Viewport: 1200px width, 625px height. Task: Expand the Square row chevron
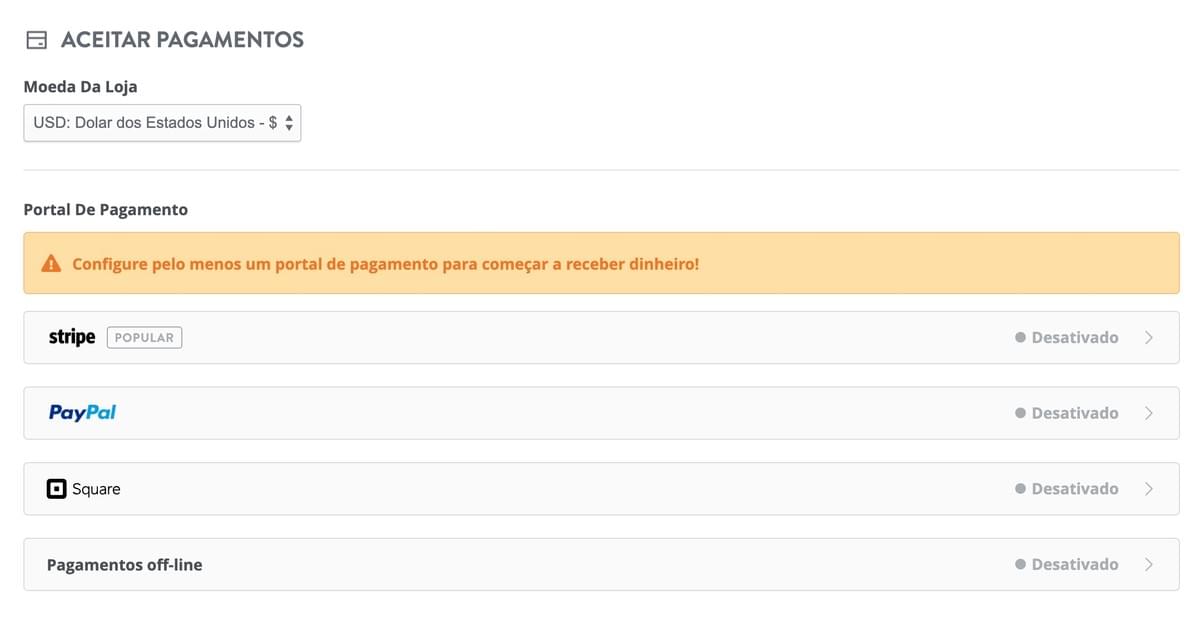click(x=1149, y=489)
